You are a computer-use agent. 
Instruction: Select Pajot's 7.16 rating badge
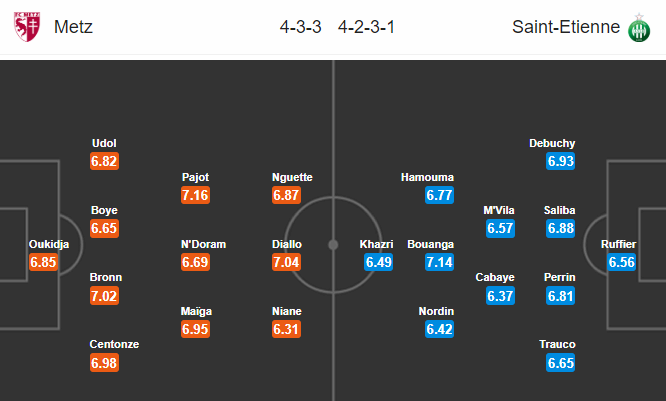click(x=195, y=195)
